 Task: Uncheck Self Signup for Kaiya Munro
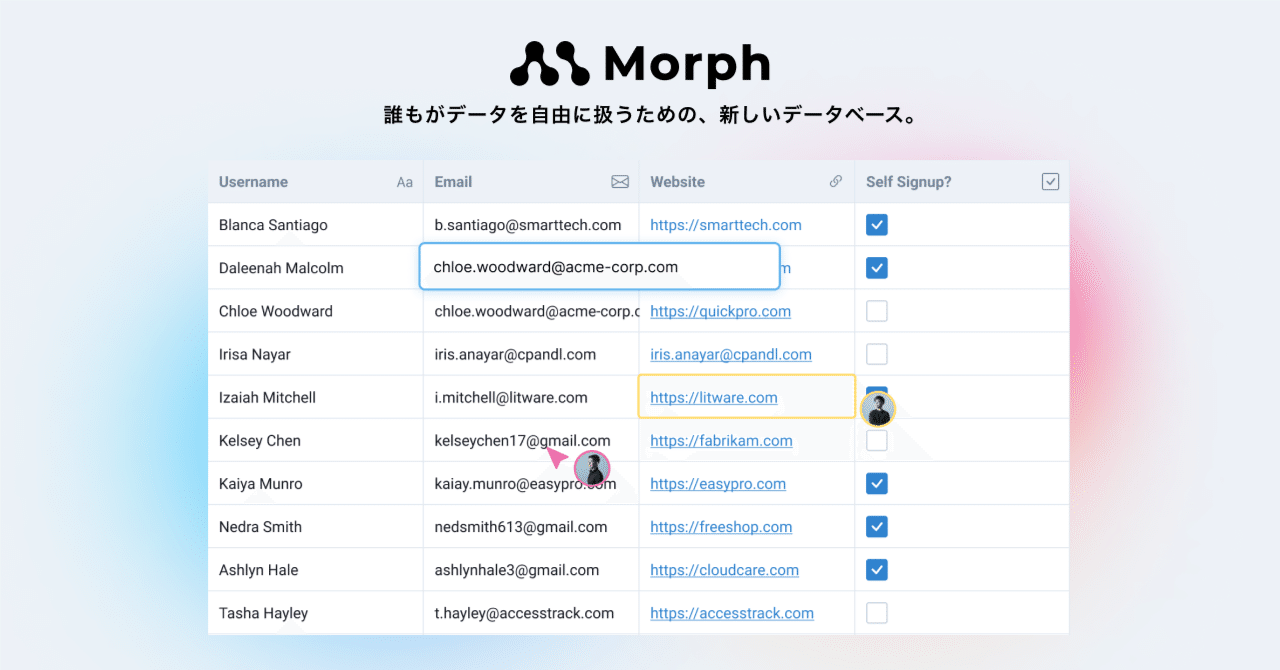pyautogui.click(x=877, y=483)
